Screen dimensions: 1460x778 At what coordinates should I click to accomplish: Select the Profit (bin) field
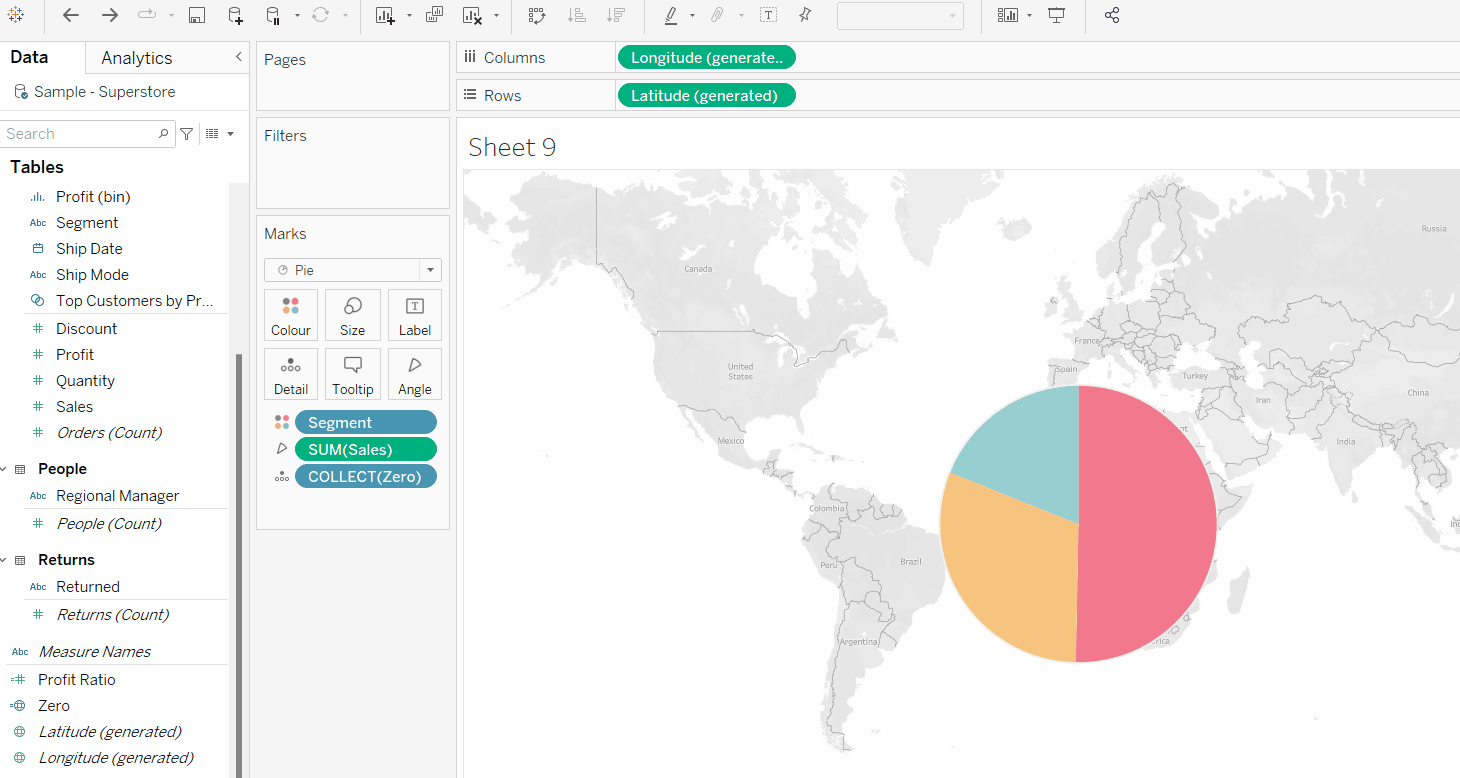click(93, 197)
